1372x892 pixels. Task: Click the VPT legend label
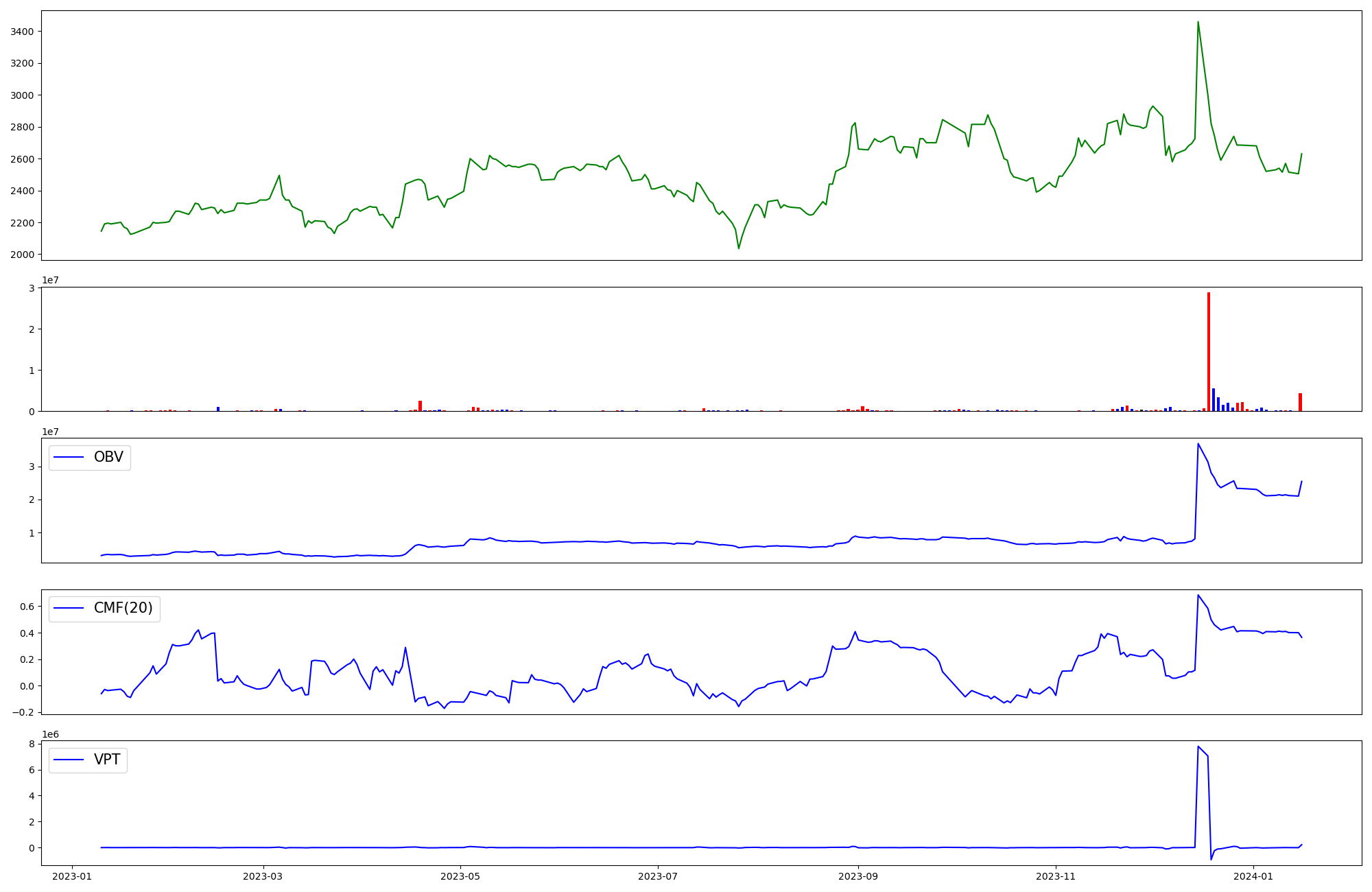(x=107, y=760)
